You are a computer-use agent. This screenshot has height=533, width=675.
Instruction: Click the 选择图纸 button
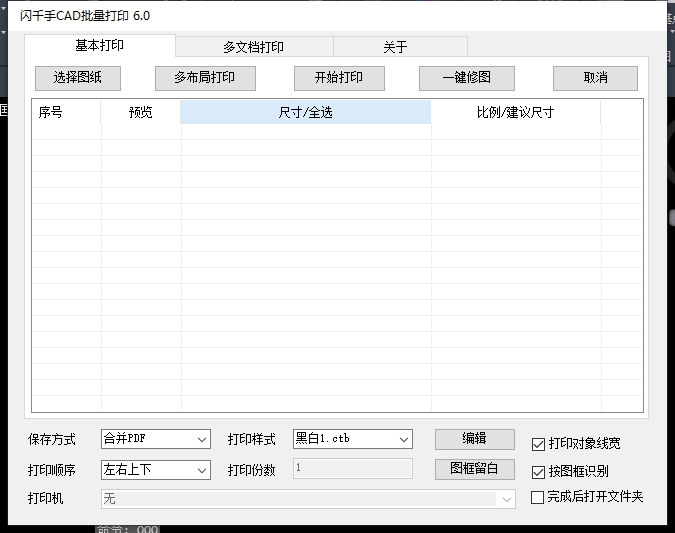point(77,78)
